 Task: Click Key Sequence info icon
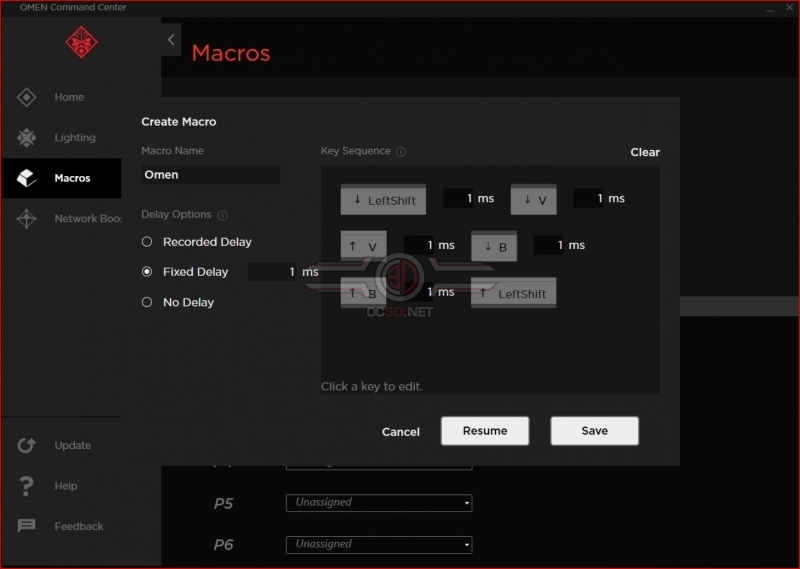(x=401, y=152)
